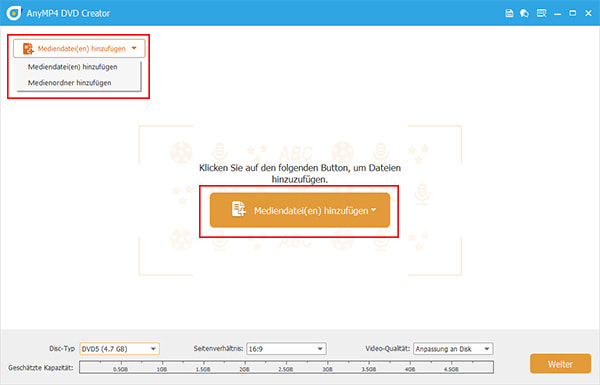Click the Geschätzte Kapazität capacity bar
Image resolution: width=600 pixels, height=385 pixels.
286,367
